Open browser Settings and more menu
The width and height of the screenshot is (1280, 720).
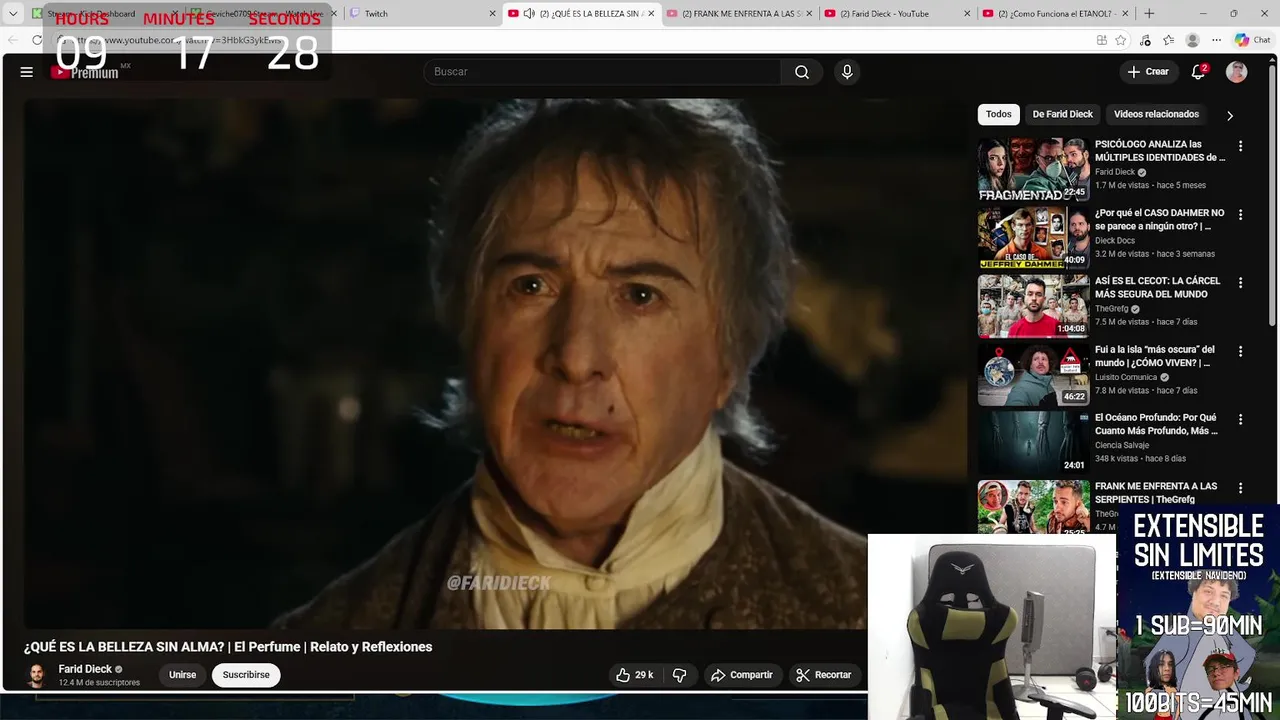pos(1216,40)
